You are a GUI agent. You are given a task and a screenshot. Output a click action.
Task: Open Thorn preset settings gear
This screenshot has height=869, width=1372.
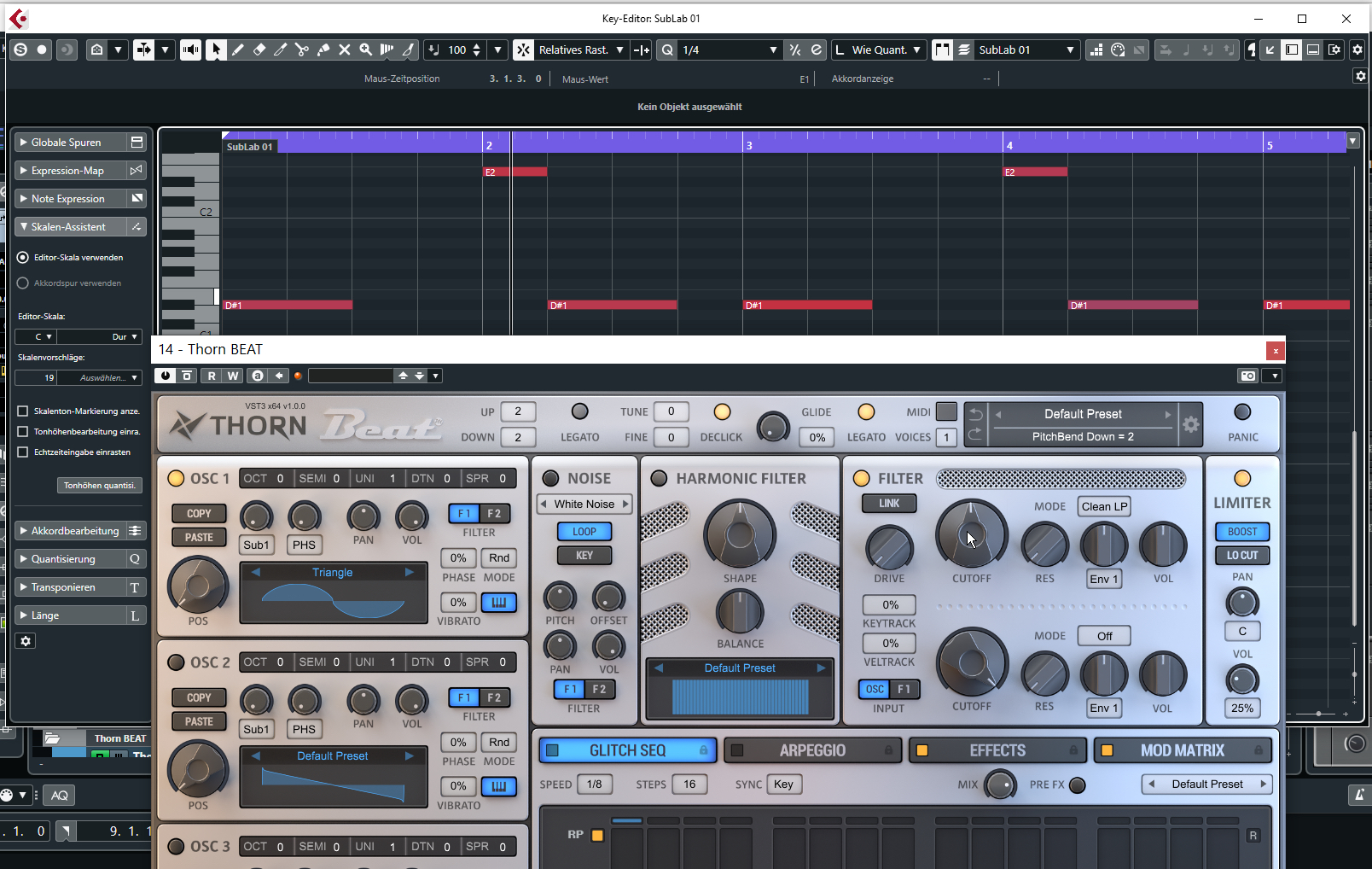[1191, 424]
